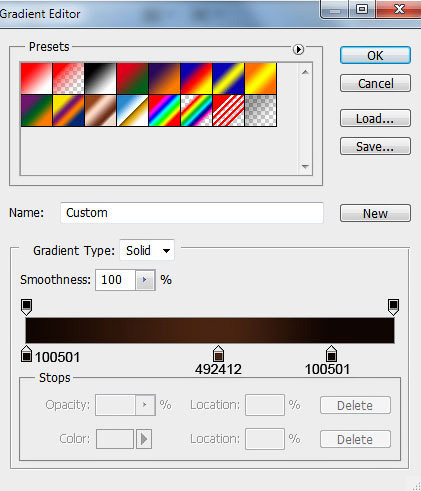Select the left opacity stop above gradient
Viewport: 421px width, 491px height.
click(26, 307)
